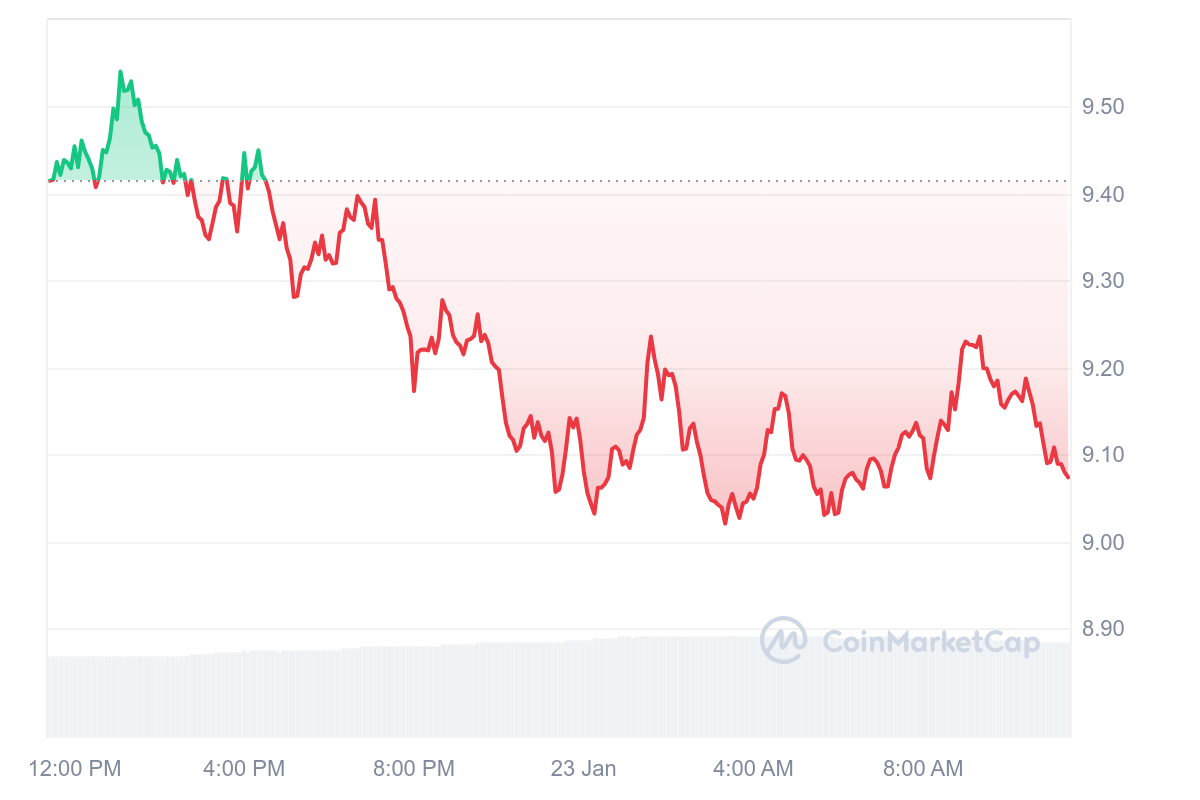This screenshot has width=1200, height=800.
Task: Click the CoinMarketCap watermark text
Action: 930,642
